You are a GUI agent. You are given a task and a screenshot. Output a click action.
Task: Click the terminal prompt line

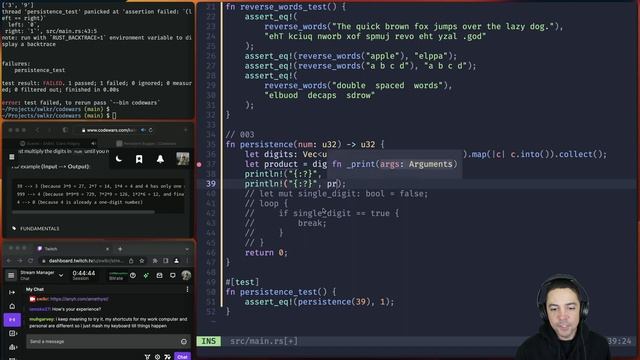point(59,116)
